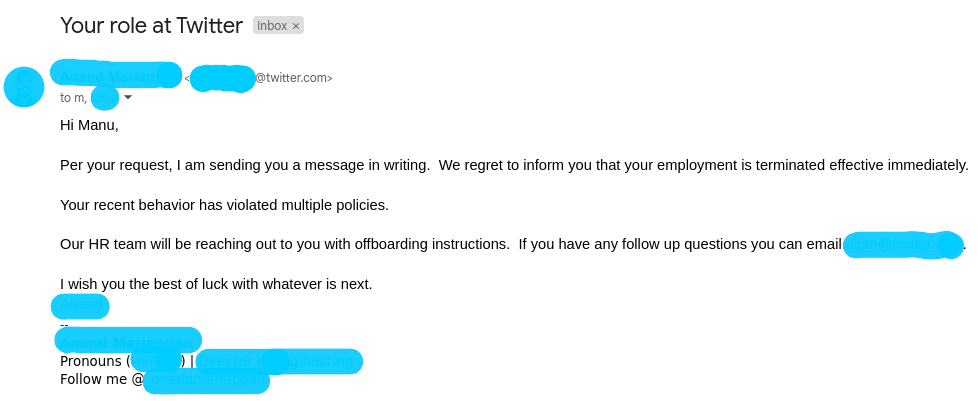This screenshot has height=401, width=978.
Task: Open the blurred email link after "you can email"
Action: 903,244
